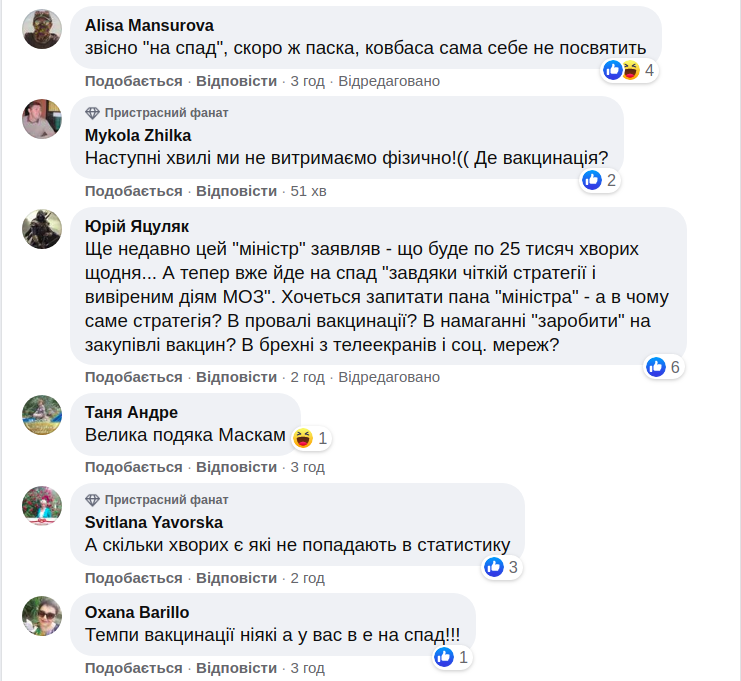This screenshot has height=681, width=741.
Task: Open the Таня Андре profile name link
Action: click(x=131, y=412)
